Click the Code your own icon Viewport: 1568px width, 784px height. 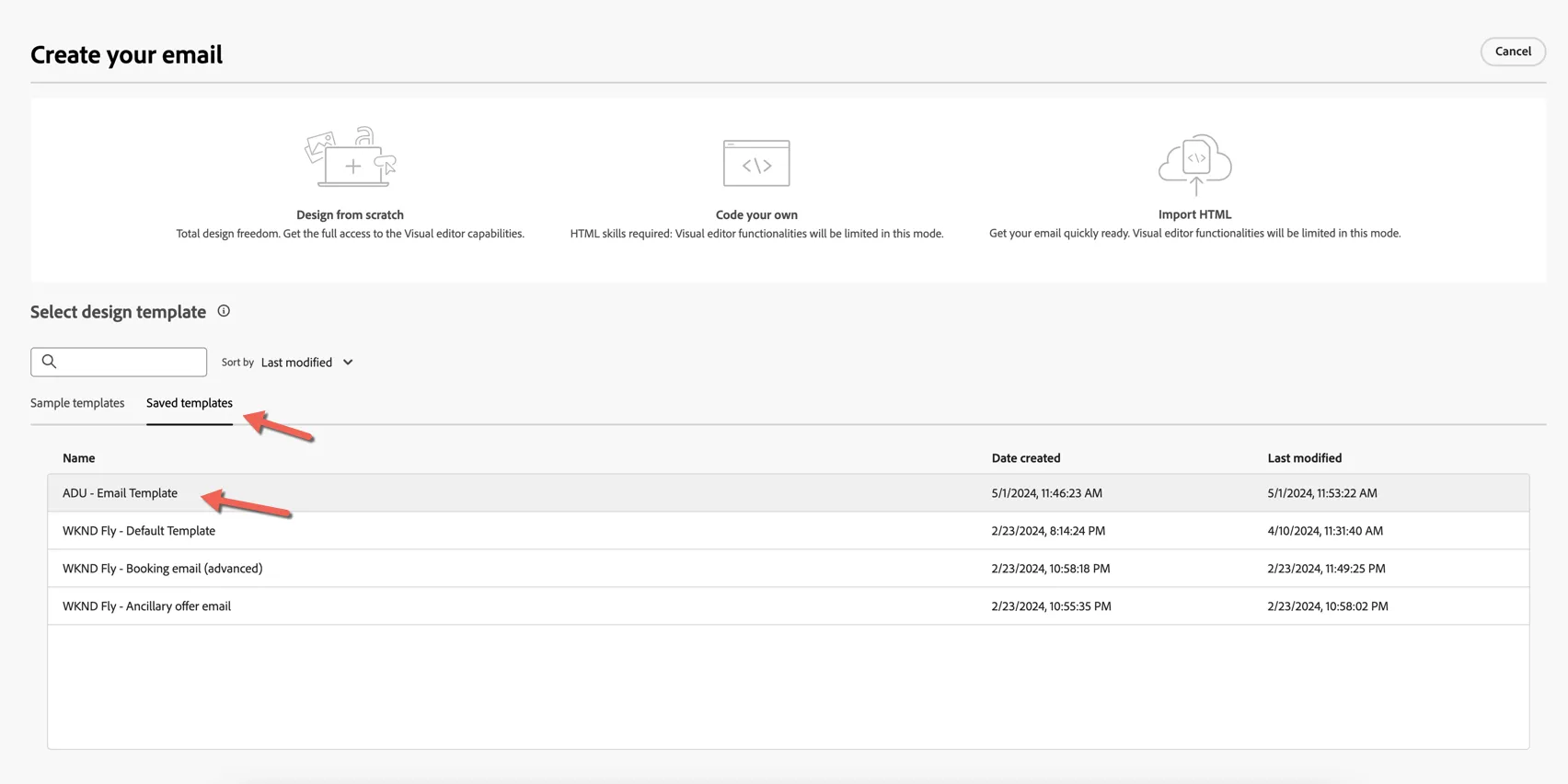756,164
